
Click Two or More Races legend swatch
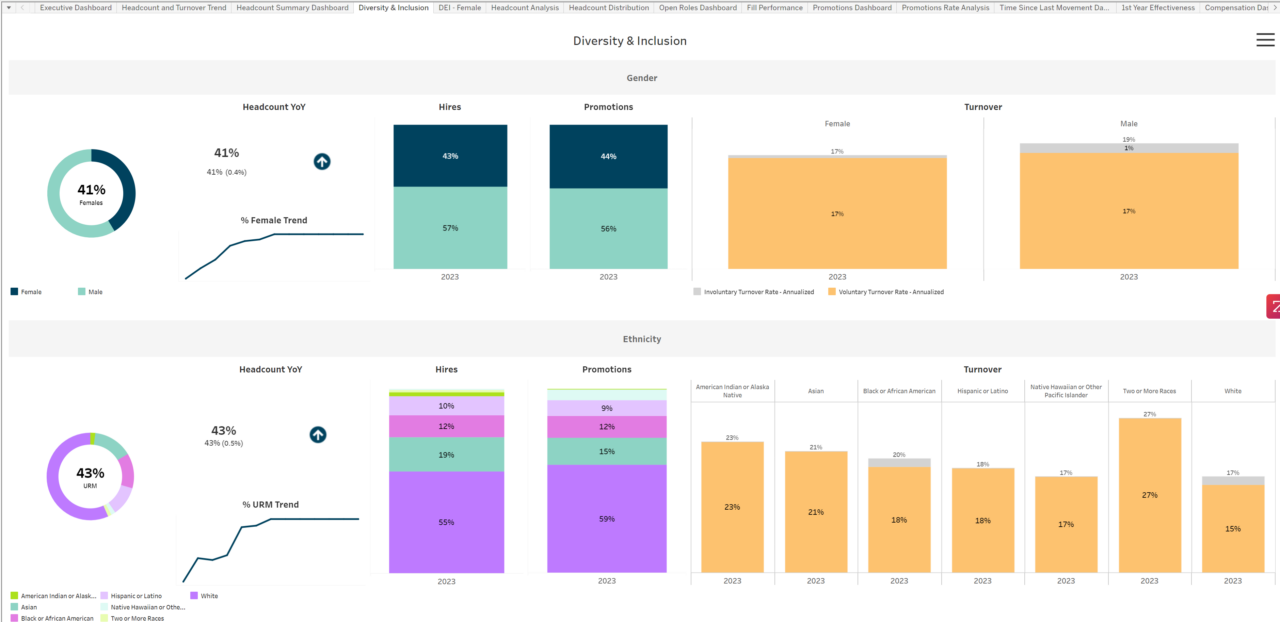point(104,618)
